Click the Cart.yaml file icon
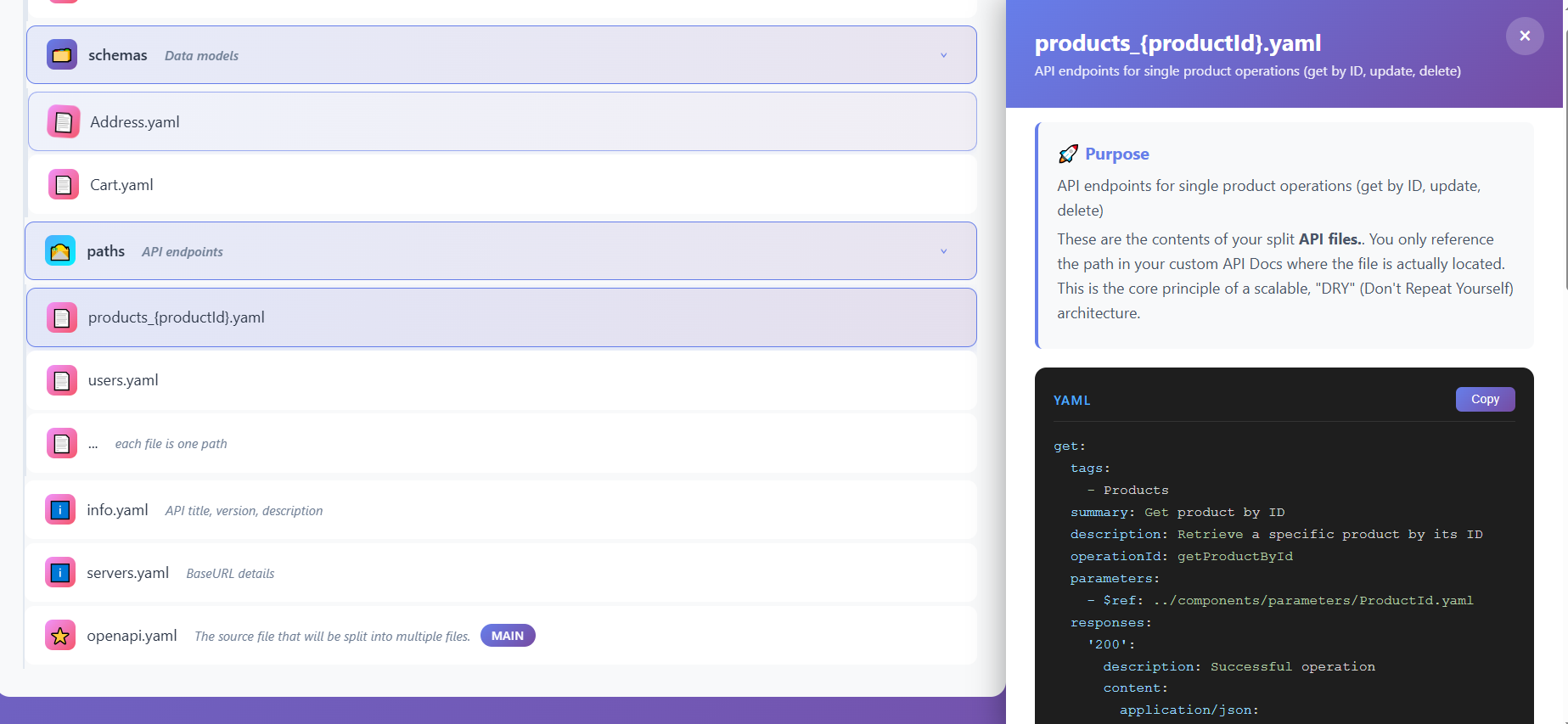1568x724 pixels. (63, 185)
